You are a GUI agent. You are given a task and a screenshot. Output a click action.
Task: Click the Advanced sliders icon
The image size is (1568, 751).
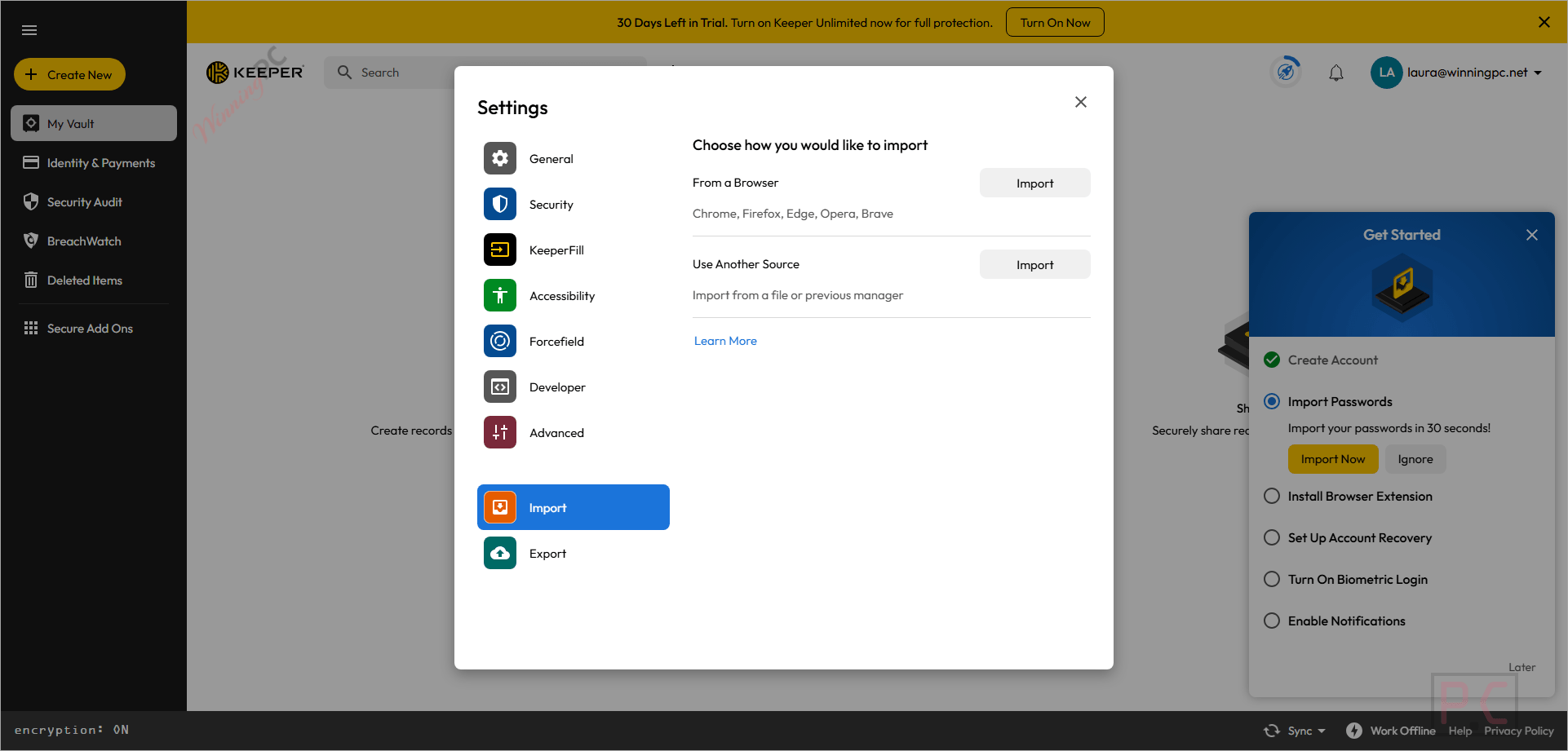[x=500, y=432]
